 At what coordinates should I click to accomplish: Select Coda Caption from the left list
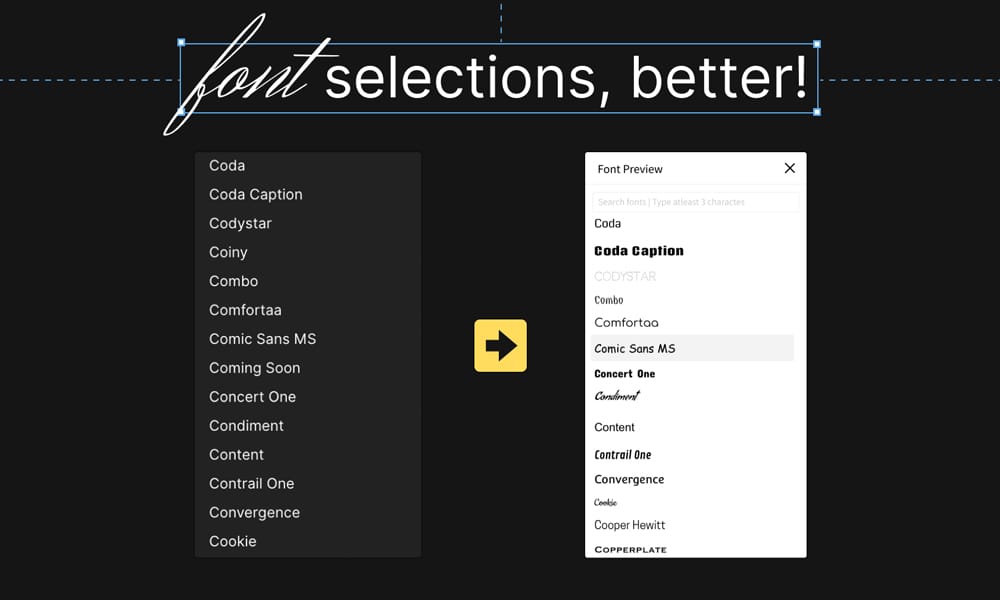coord(255,194)
